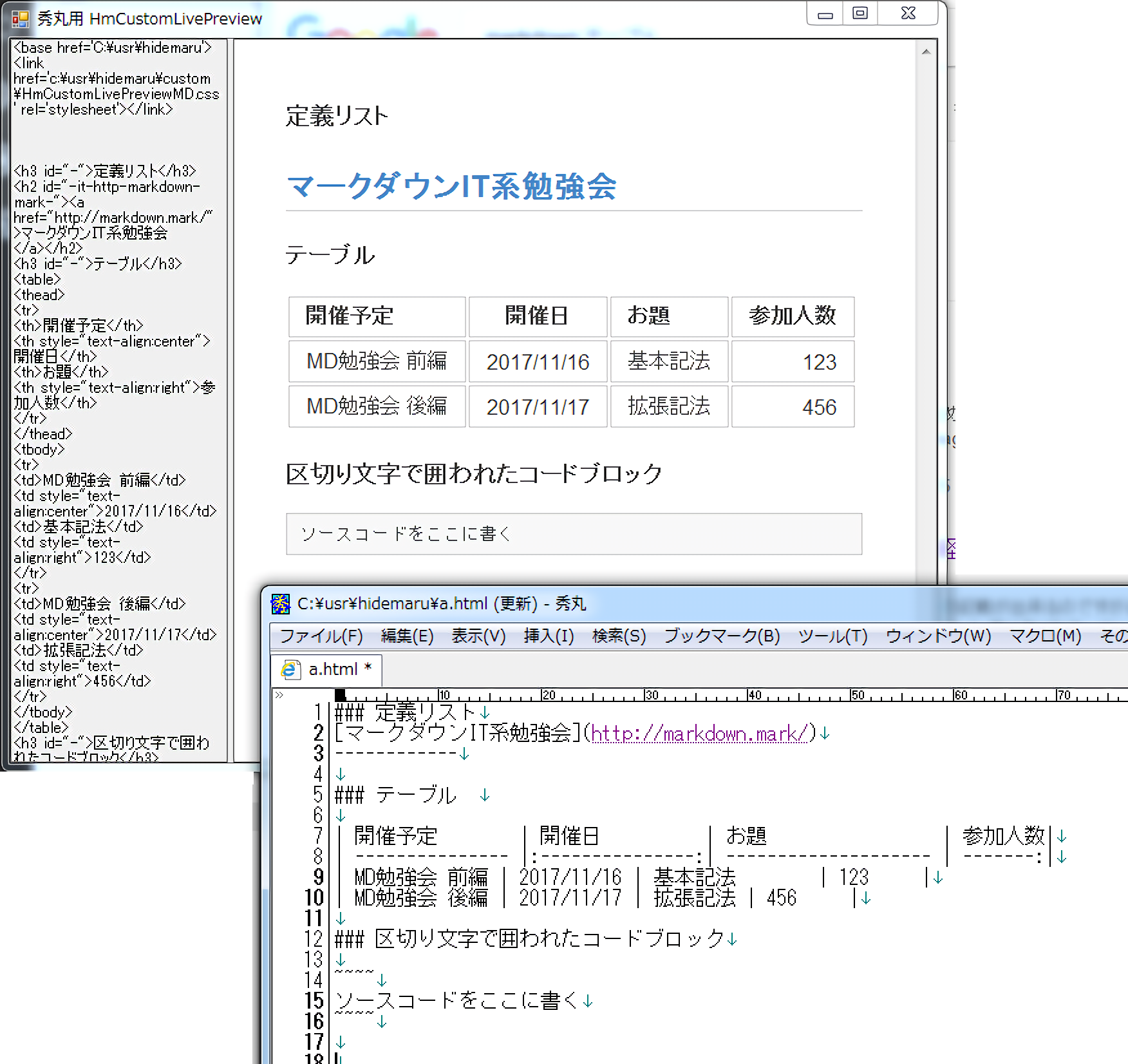The width and height of the screenshot is (1128, 1064).
Task: Open the マクロ(M) menu
Action: point(1045,636)
